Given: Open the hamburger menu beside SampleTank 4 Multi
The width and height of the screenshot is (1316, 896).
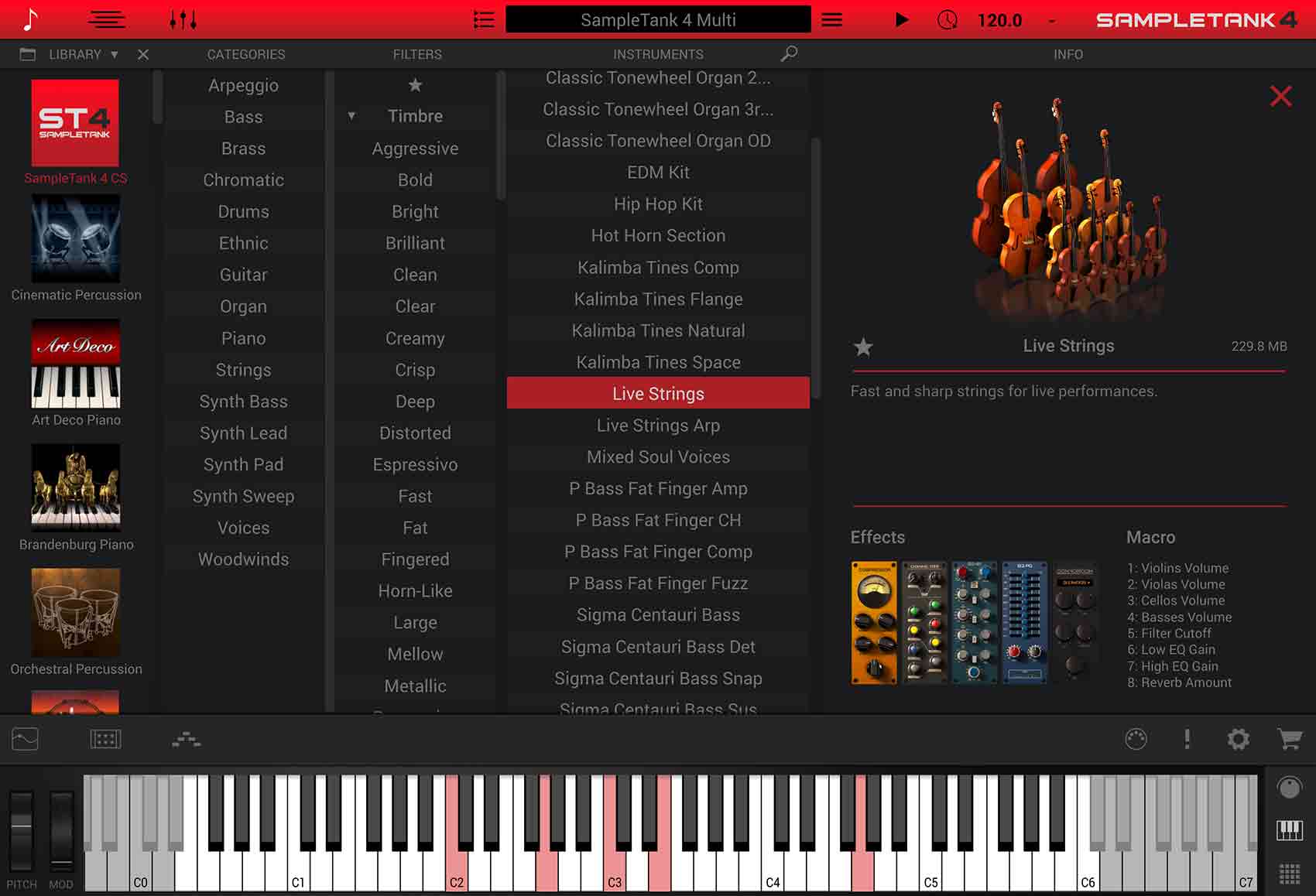Looking at the screenshot, I should (x=832, y=19).
